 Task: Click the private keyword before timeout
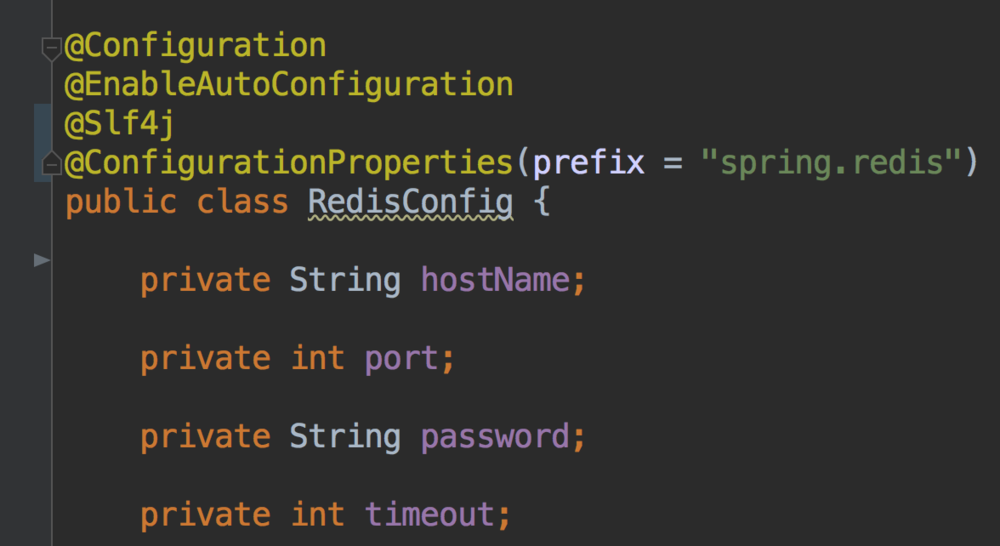click(x=205, y=514)
